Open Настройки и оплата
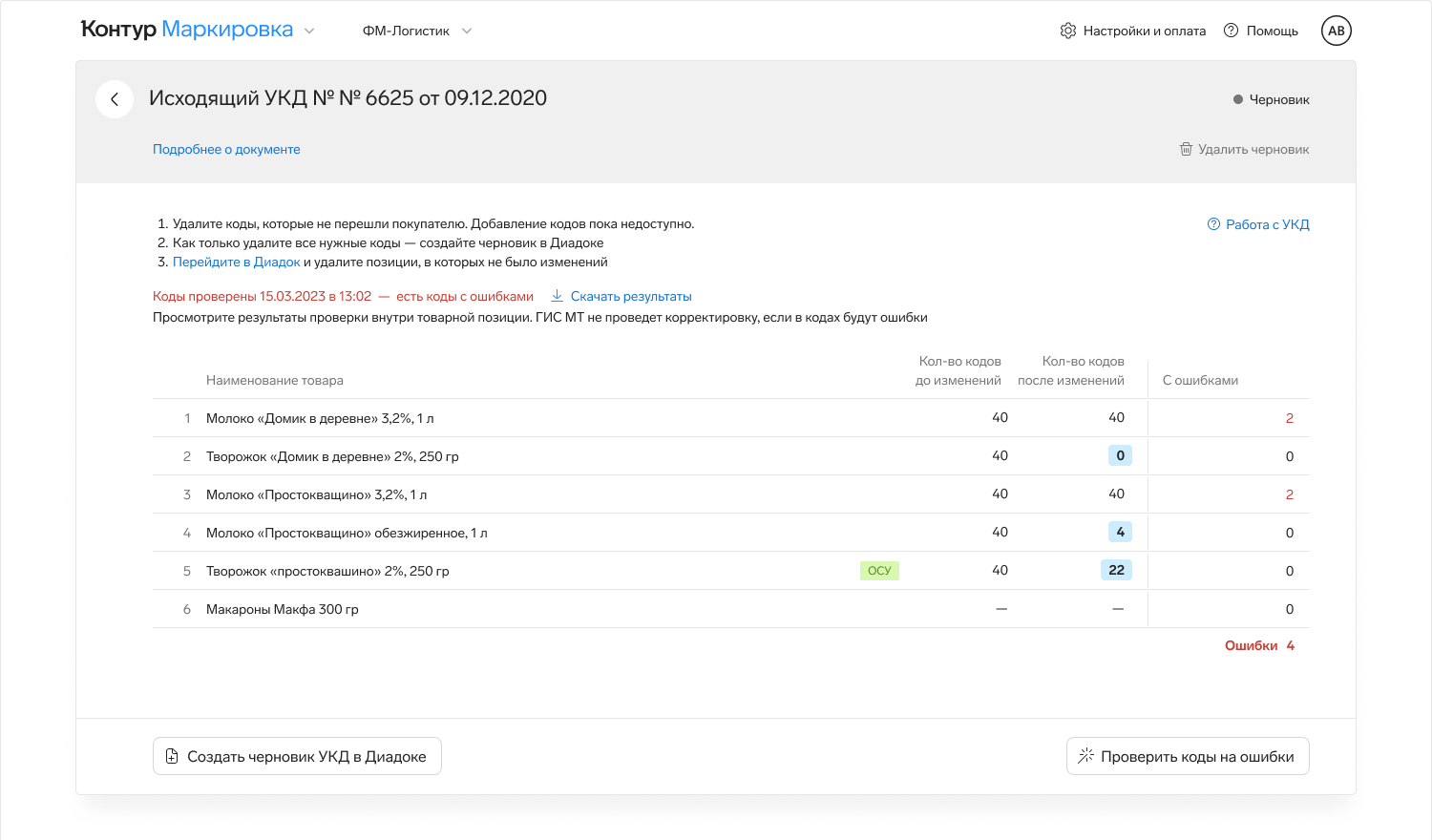The width and height of the screenshot is (1432, 840). [1133, 31]
